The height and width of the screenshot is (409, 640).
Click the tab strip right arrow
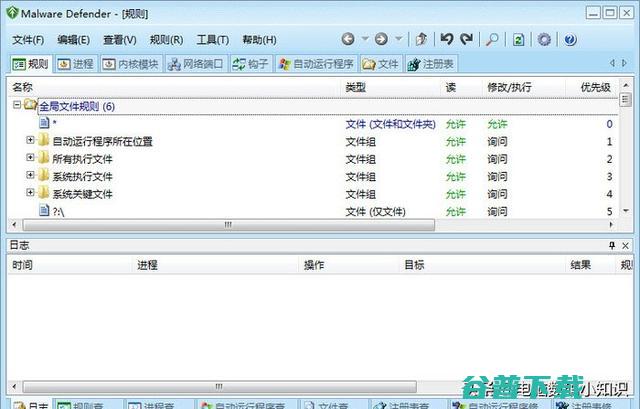(624, 63)
